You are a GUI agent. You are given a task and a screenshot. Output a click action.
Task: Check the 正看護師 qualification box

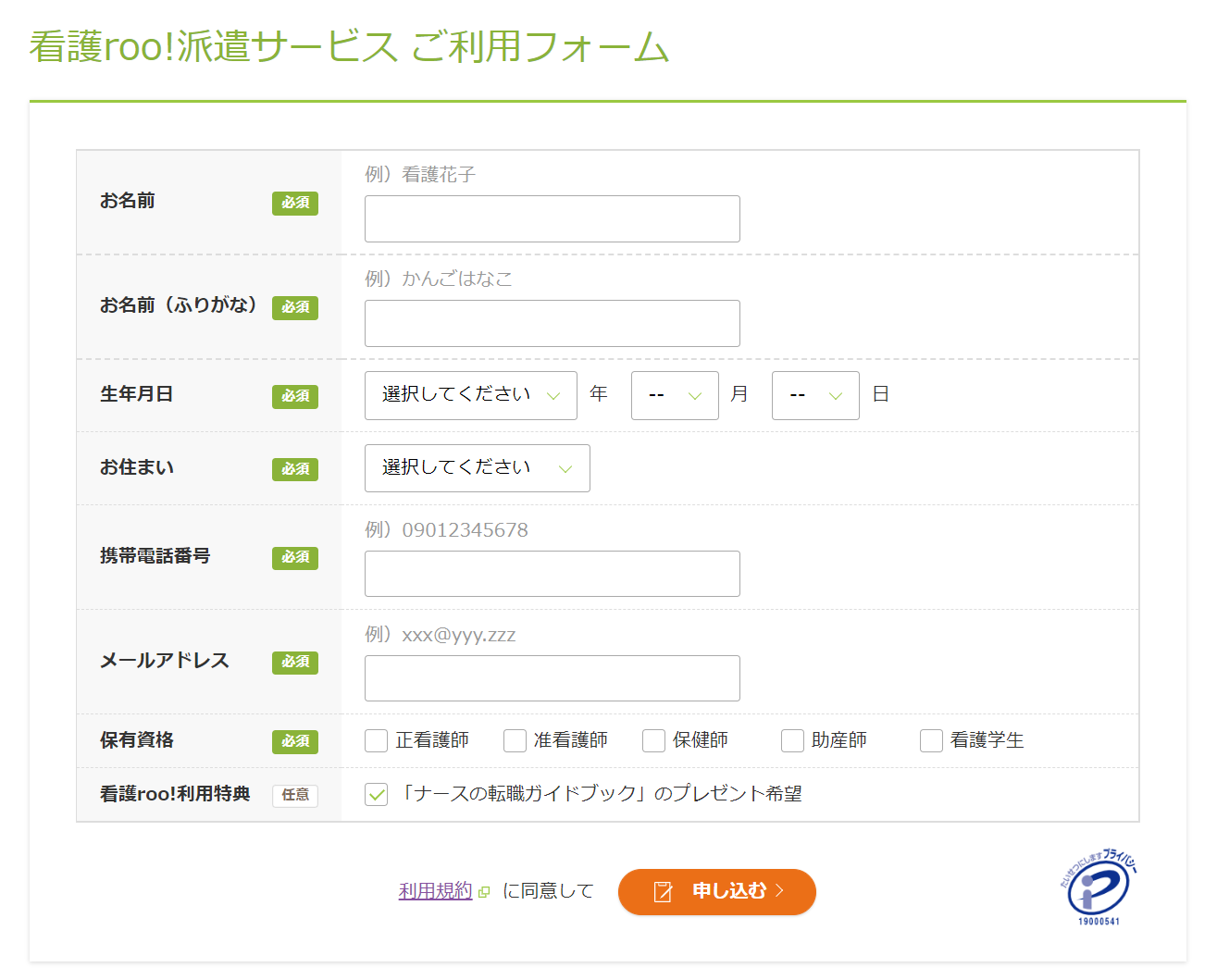click(376, 740)
